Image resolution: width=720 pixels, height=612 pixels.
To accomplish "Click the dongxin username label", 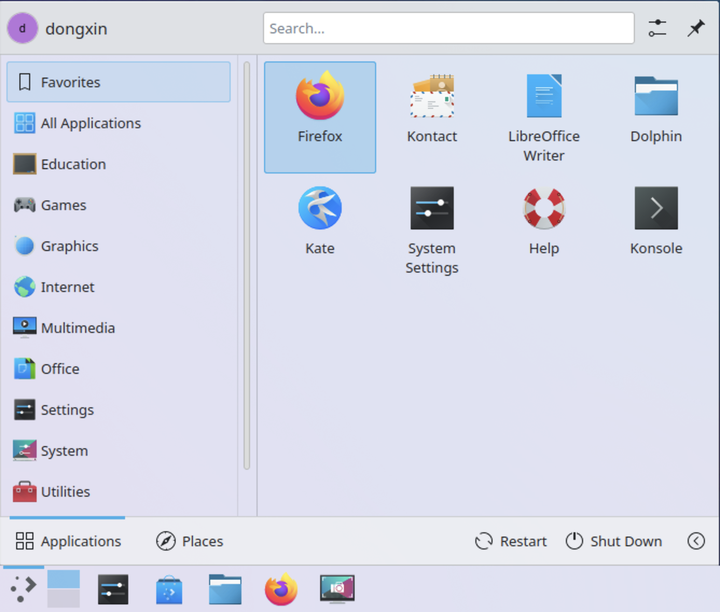I will [76, 29].
